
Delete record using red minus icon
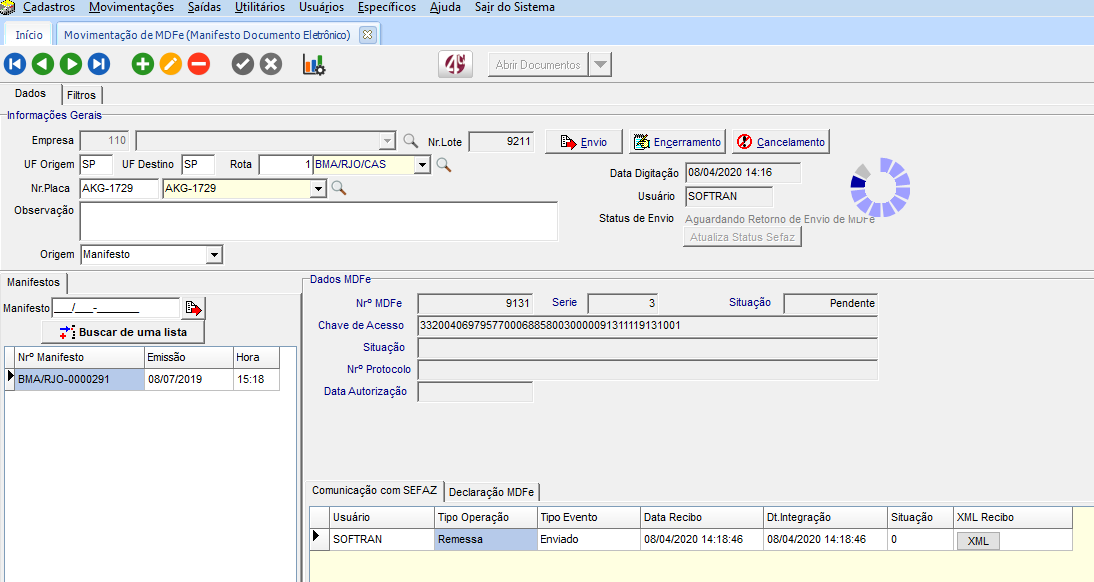coord(199,65)
